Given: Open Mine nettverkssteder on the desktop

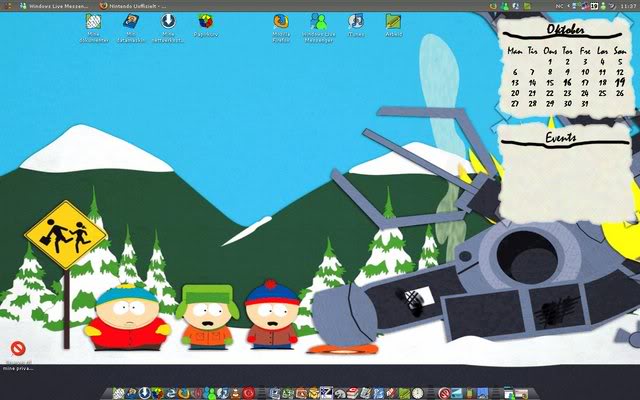Looking at the screenshot, I should coord(168,27).
